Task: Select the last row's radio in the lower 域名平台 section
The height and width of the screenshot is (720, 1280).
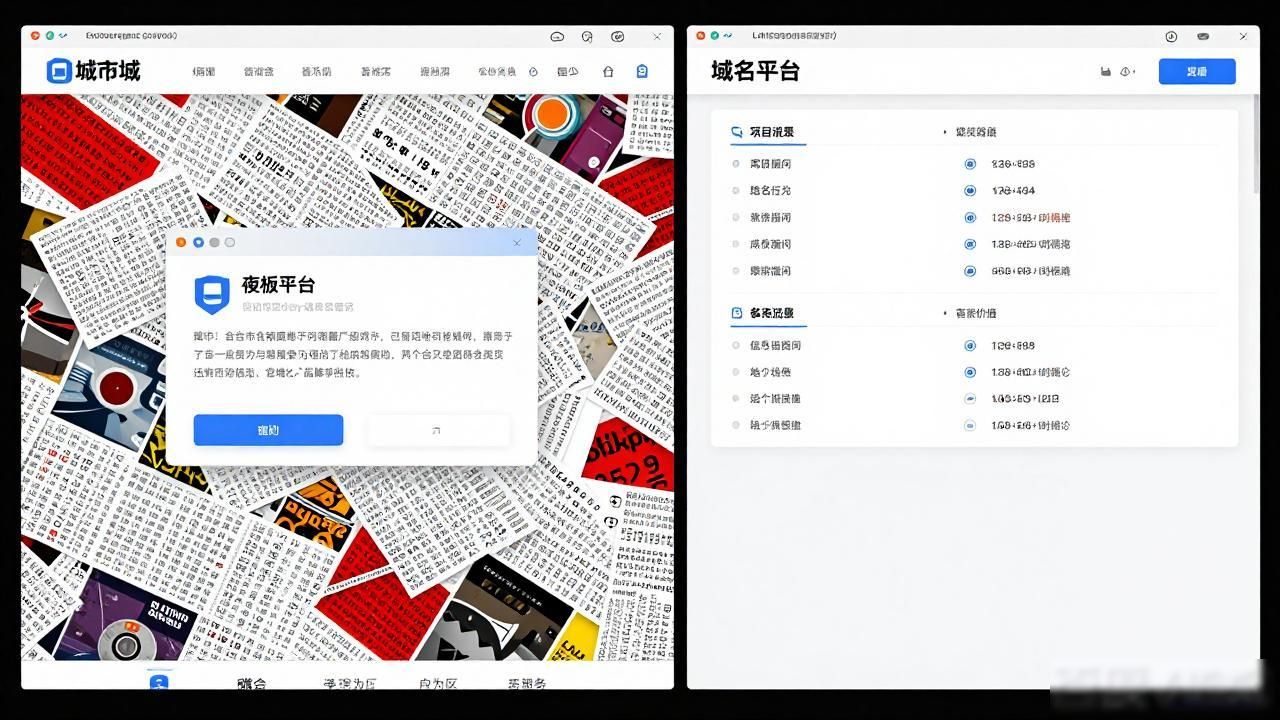Action: point(736,425)
